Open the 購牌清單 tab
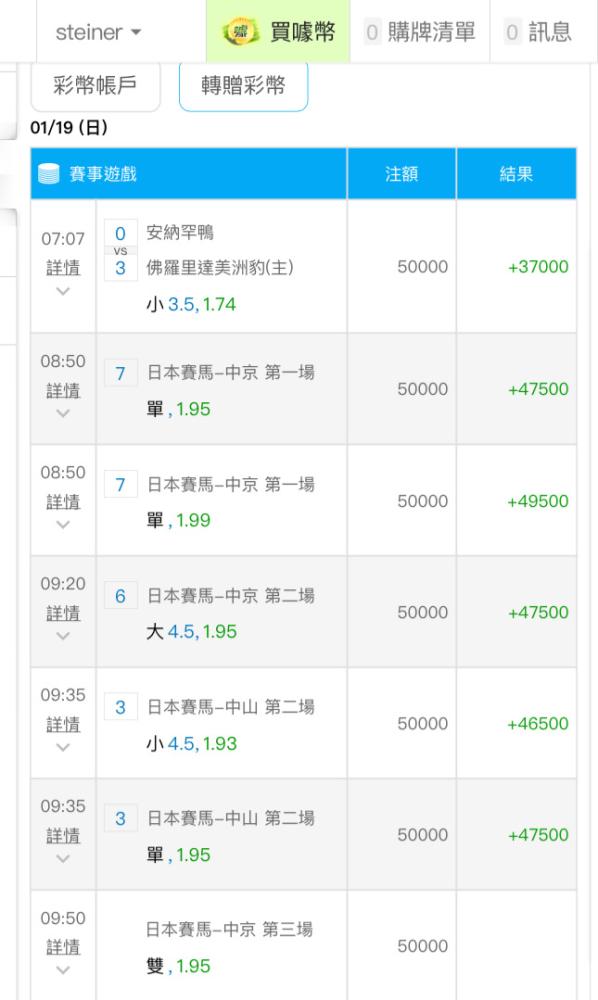Image resolution: width=598 pixels, height=1000 pixels. (x=420, y=31)
